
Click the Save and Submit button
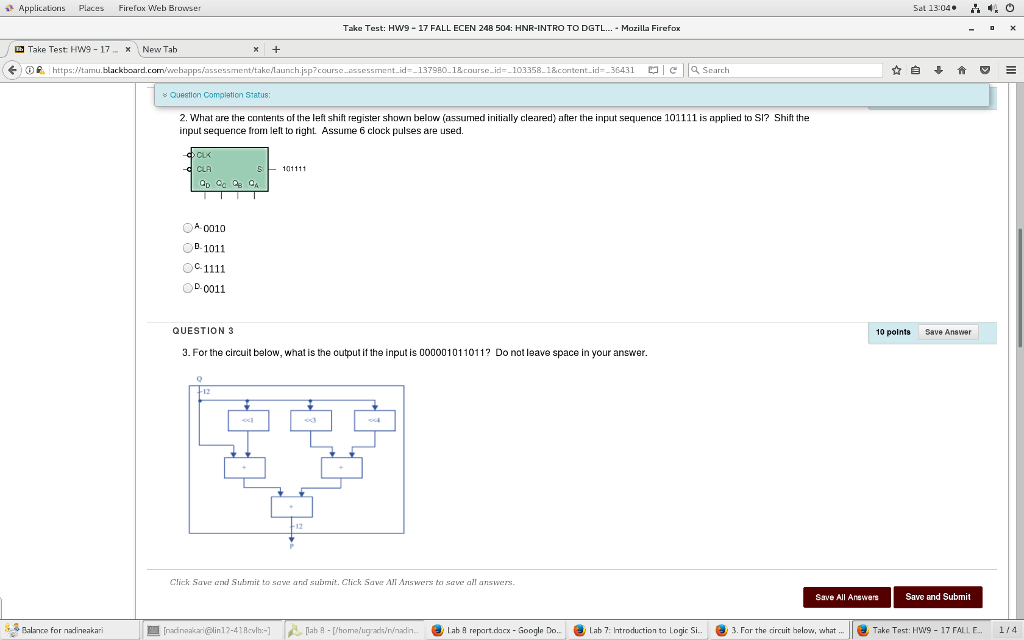pyautogui.click(x=937, y=596)
